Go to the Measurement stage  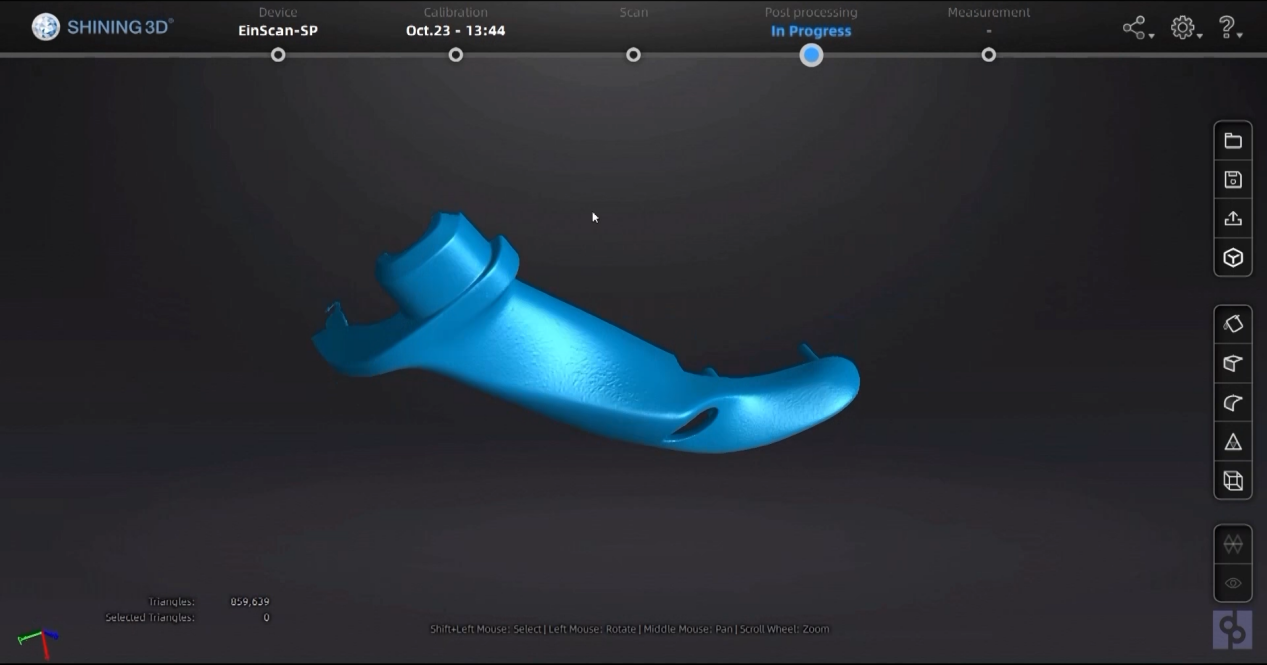(988, 55)
